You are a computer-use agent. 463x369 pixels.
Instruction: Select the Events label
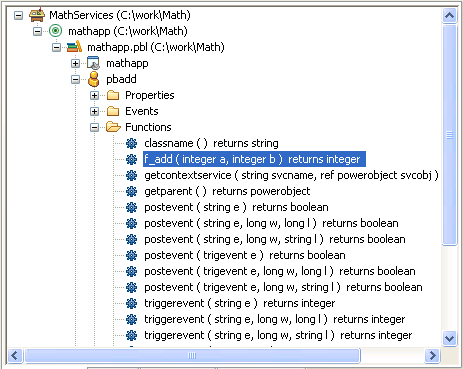coord(142,111)
